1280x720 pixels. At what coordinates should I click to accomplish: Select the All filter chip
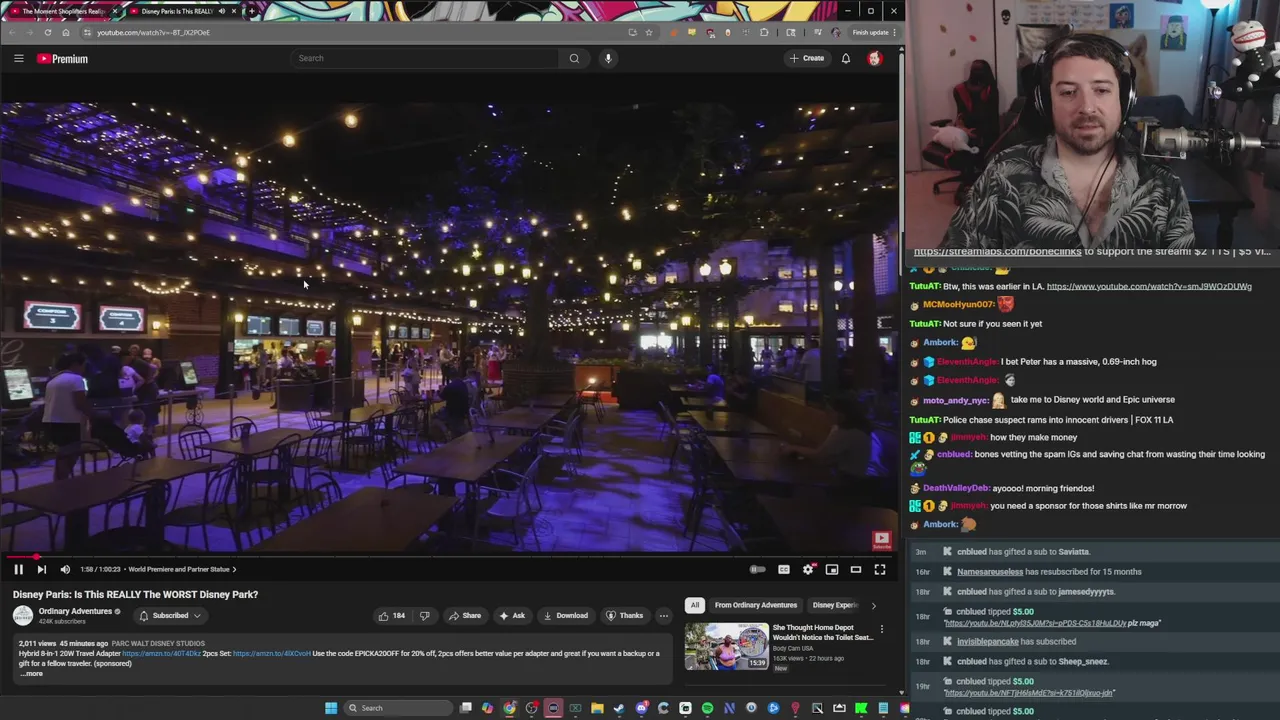pos(695,605)
